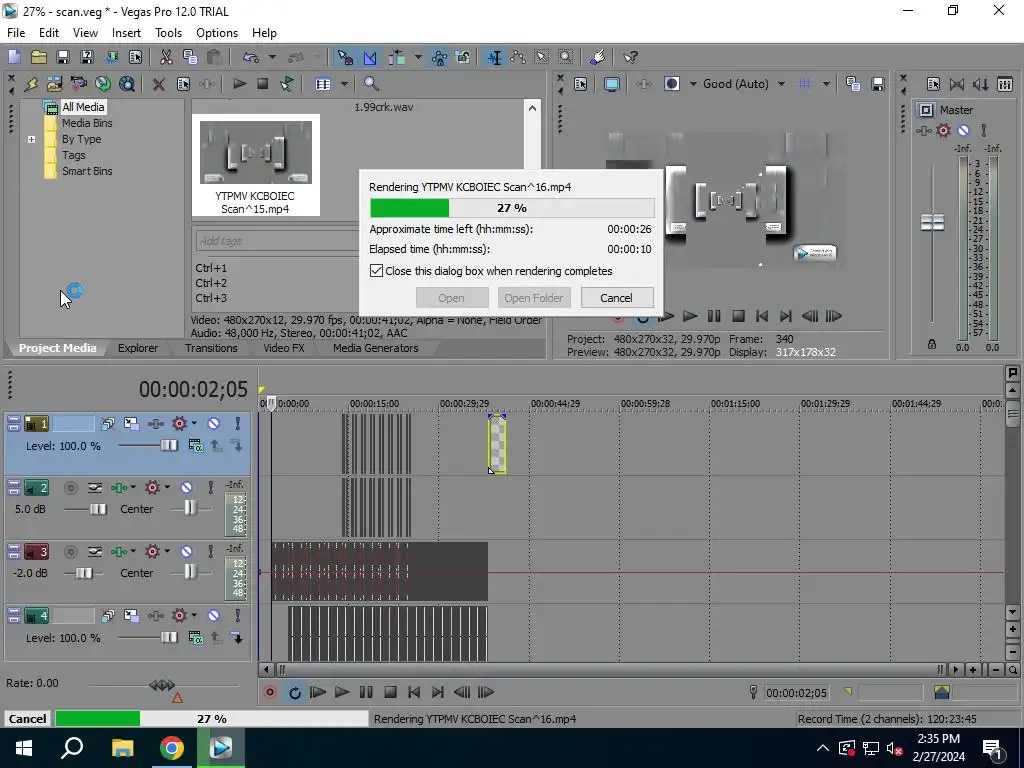
Task: Click Search Media Bins magnifier icon
Action: pyautogui.click(x=371, y=84)
